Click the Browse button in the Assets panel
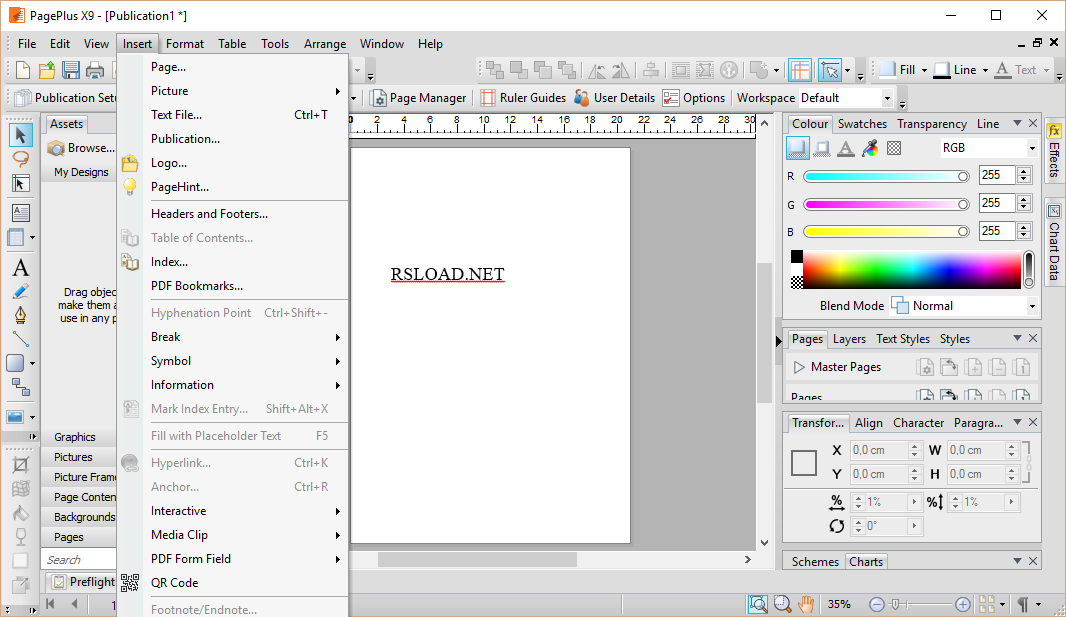Image resolution: width=1066 pixels, height=617 pixels. coord(81,148)
